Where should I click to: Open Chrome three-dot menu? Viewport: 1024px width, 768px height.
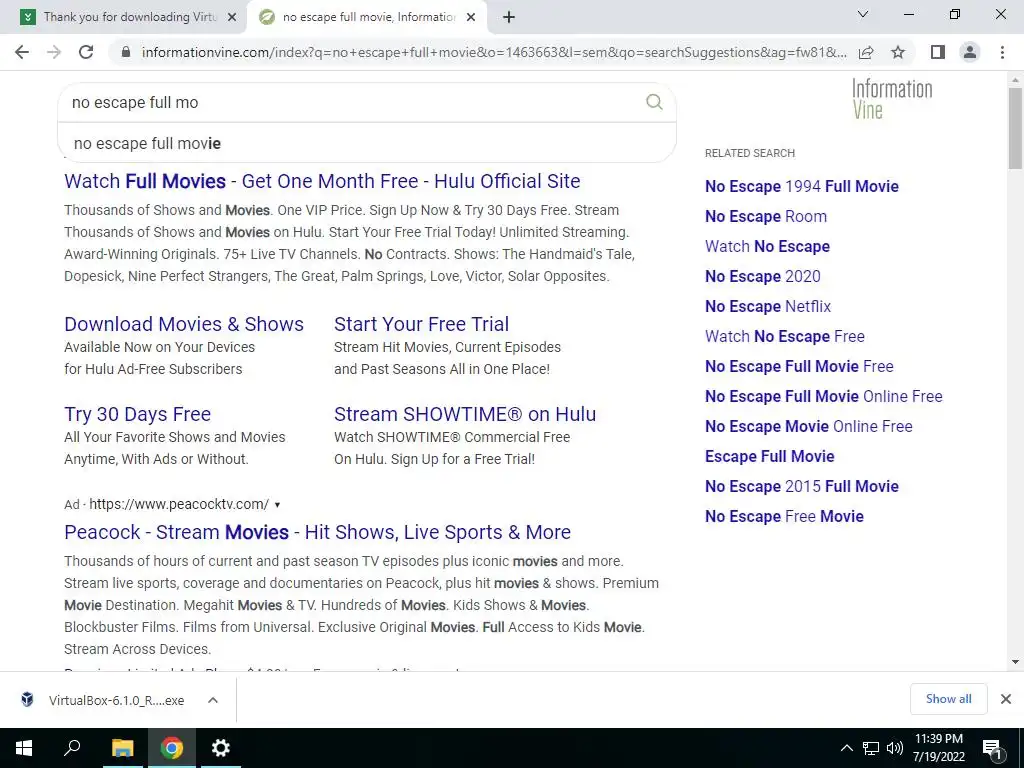pos(1002,52)
